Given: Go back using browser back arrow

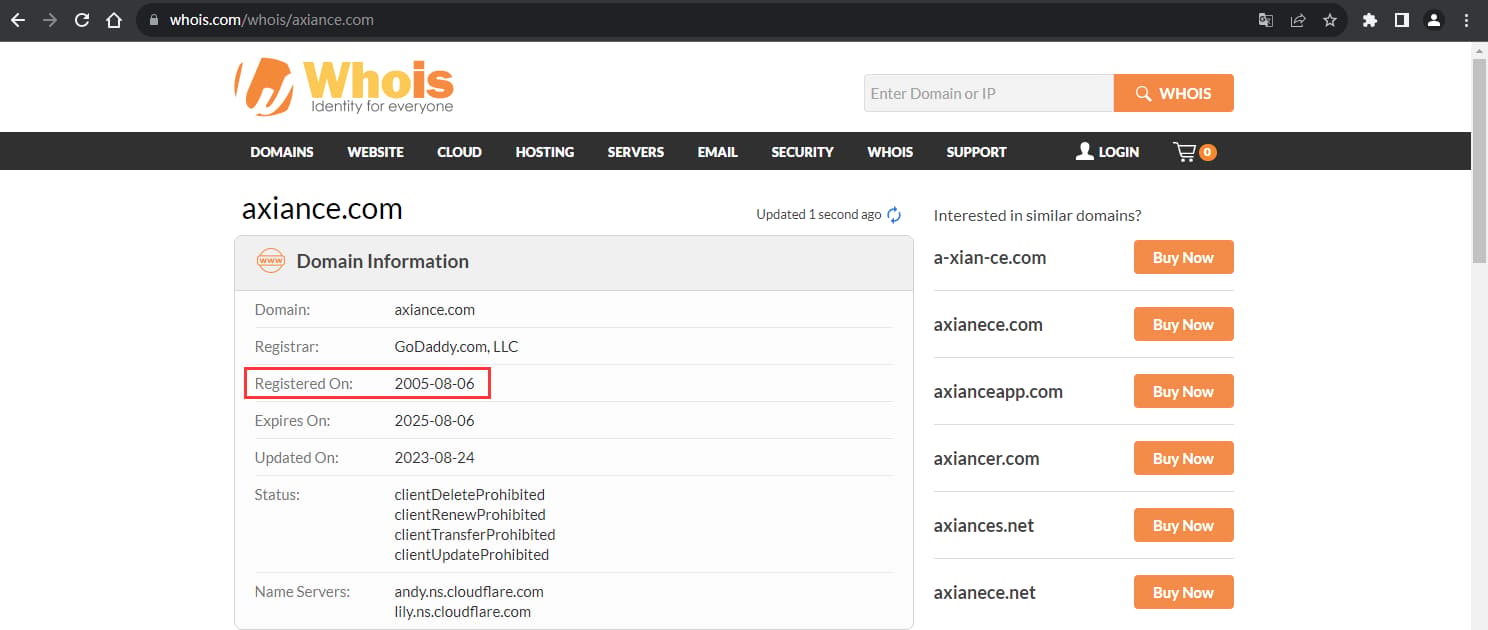Looking at the screenshot, I should pos(18,20).
